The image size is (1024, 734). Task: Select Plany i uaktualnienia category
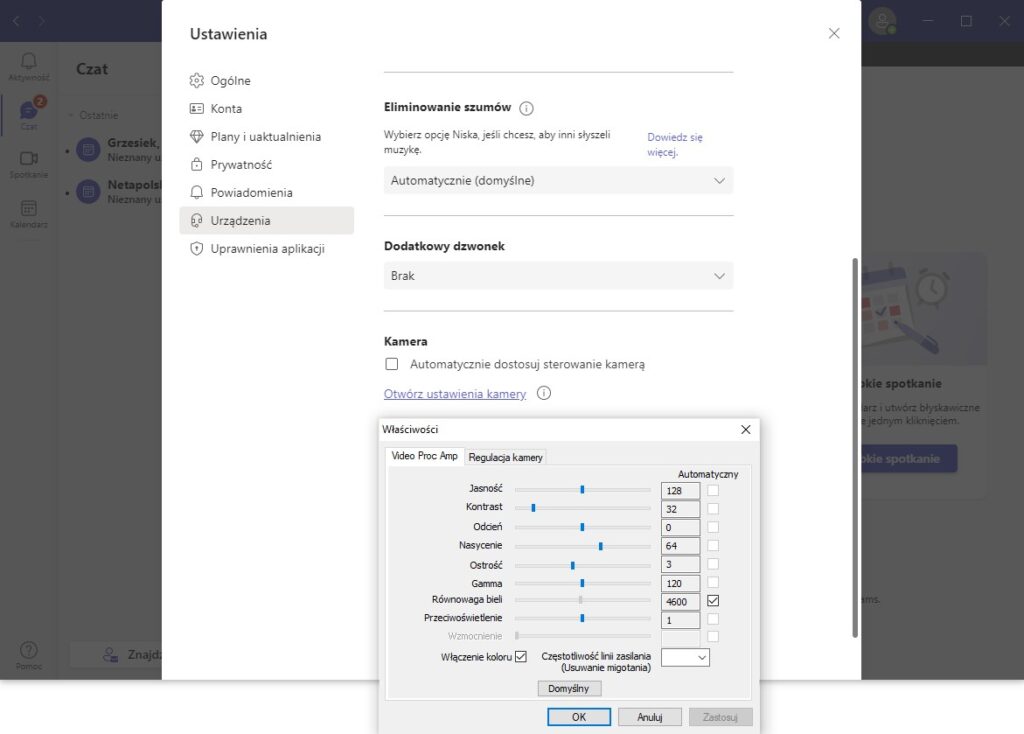(266, 136)
